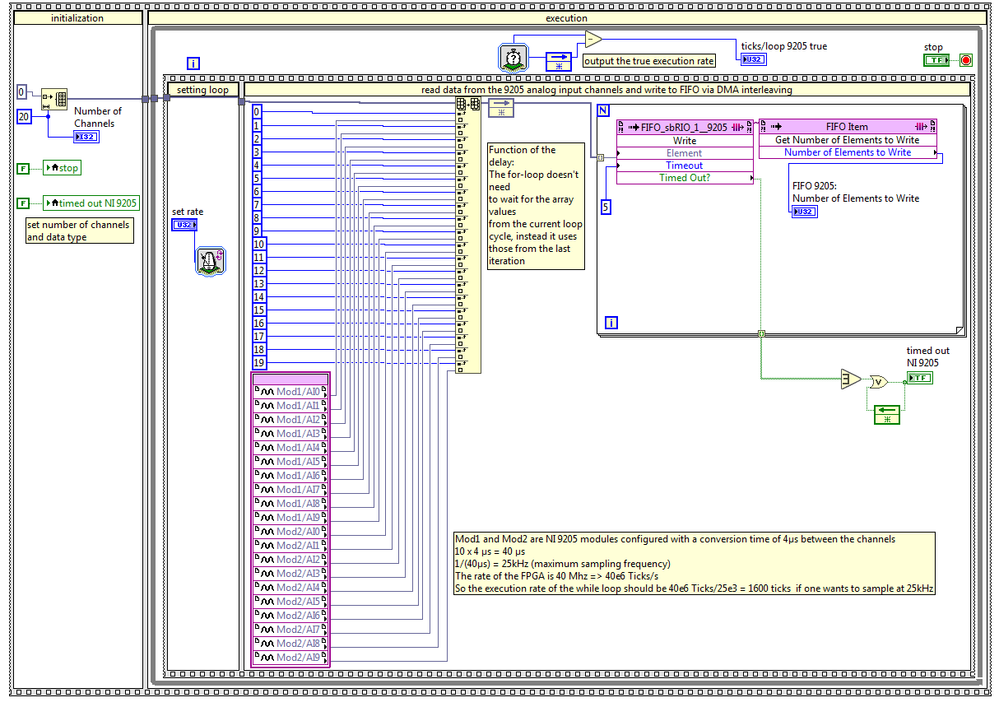Select the Mod1/AI0 I/O node row
Image resolution: width=999 pixels, height=703 pixels.
tap(291, 391)
